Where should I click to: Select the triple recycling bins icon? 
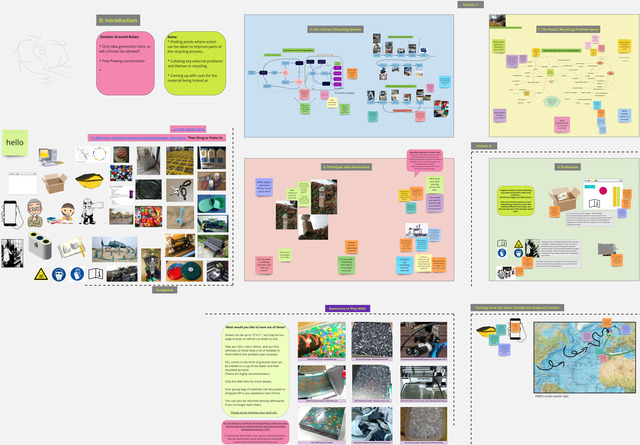click(42, 248)
